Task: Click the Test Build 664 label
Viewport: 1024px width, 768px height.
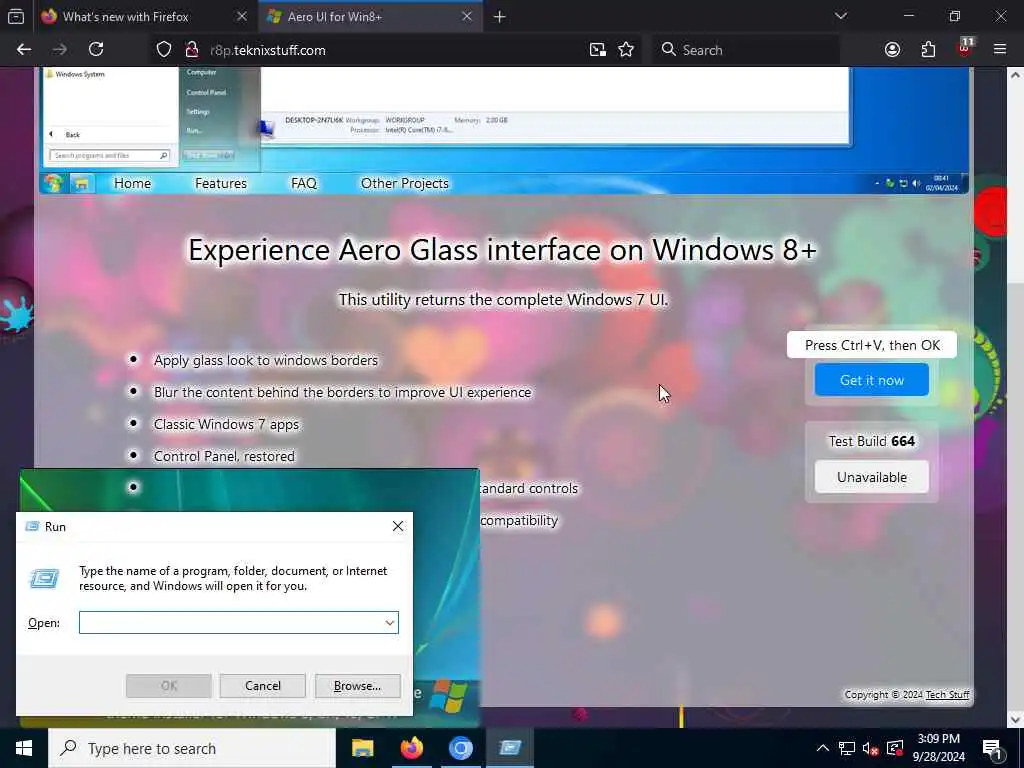Action: click(872, 441)
